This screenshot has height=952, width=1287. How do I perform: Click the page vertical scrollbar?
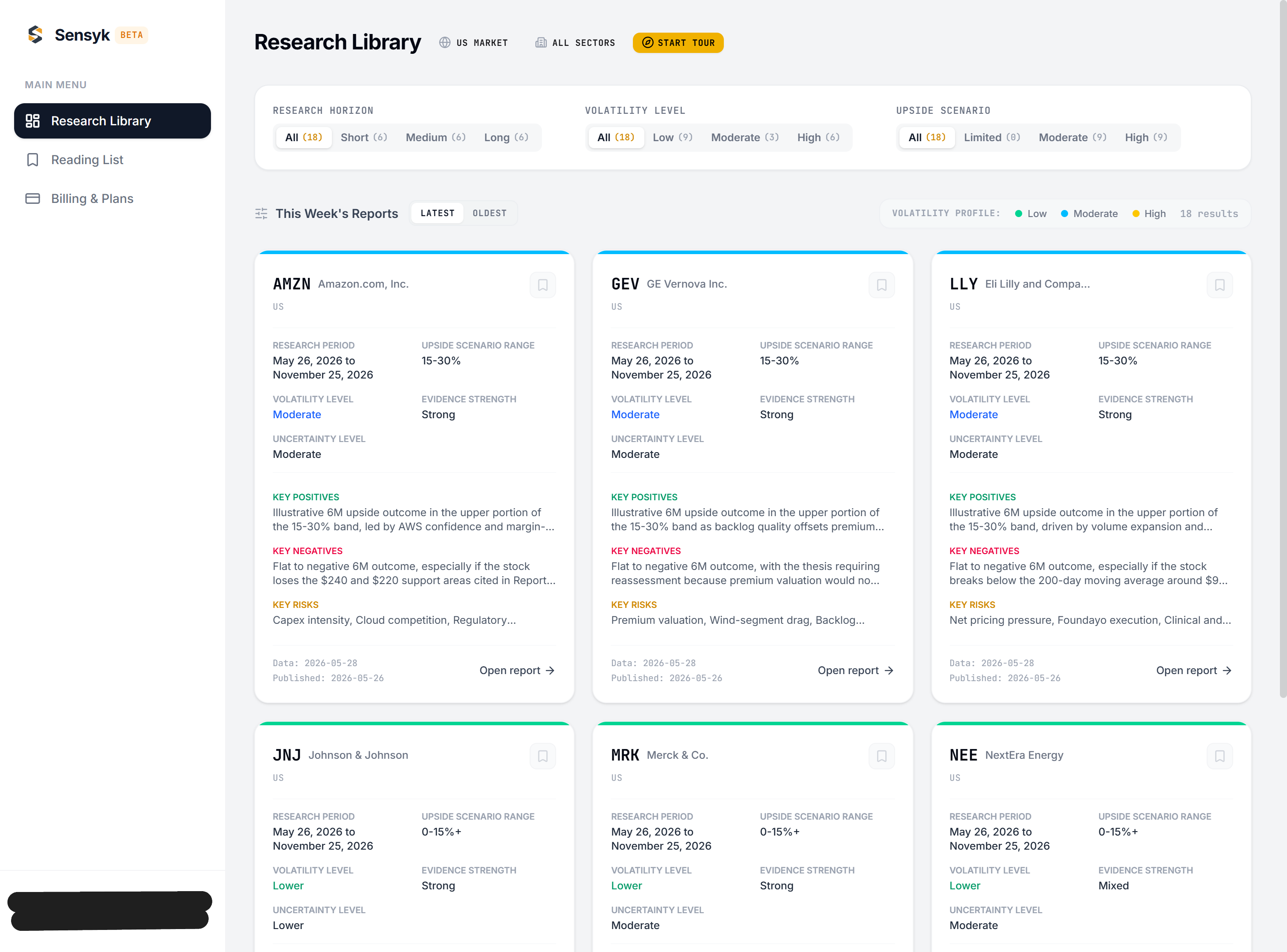(1283, 349)
